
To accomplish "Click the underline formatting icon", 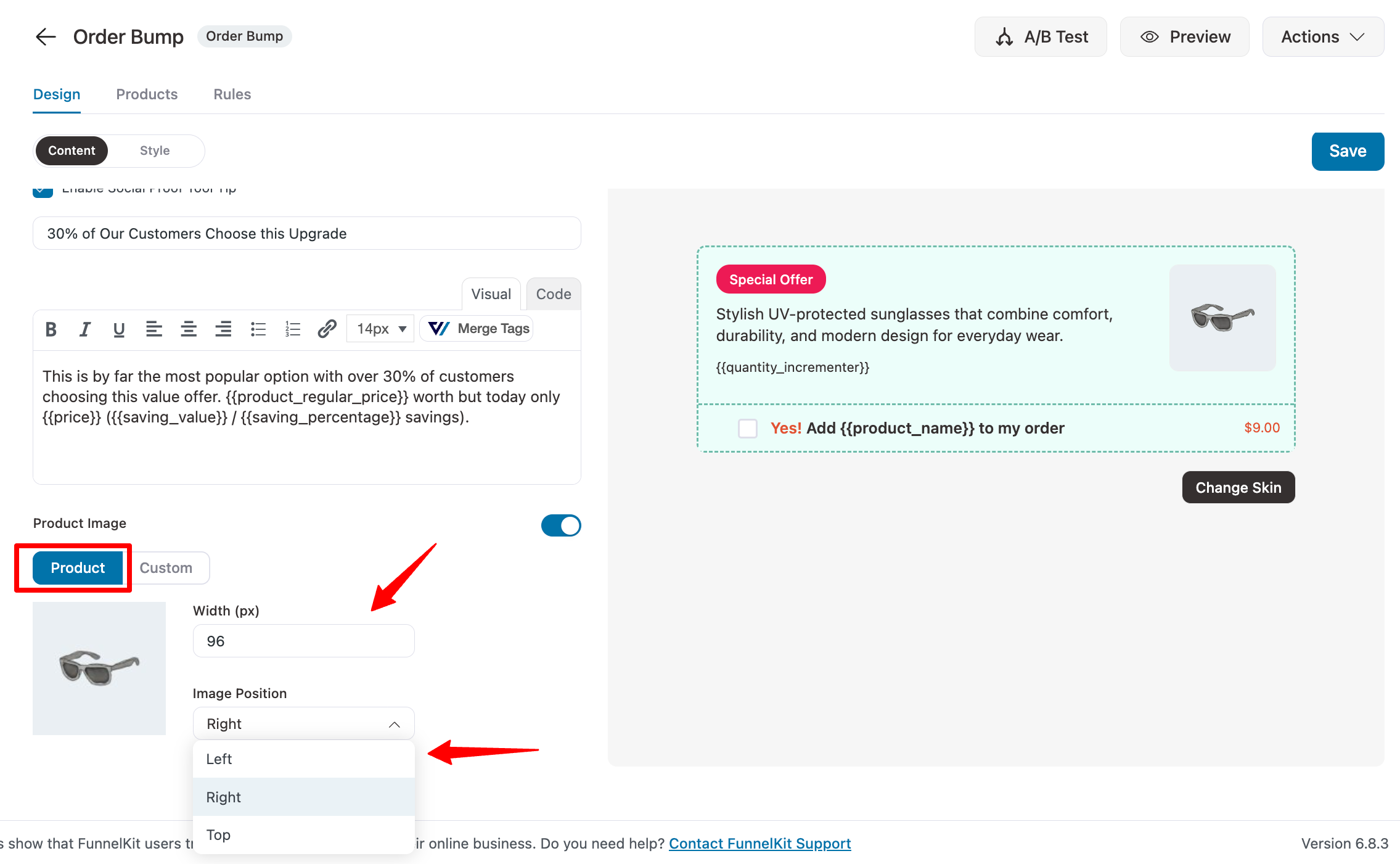I will point(119,329).
